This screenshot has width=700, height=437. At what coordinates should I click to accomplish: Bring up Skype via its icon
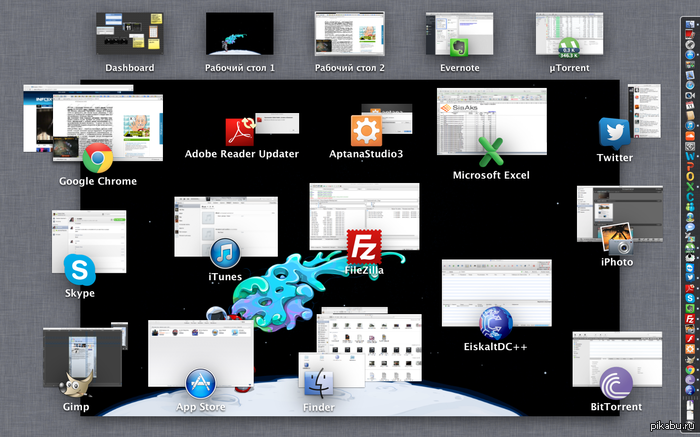79,270
